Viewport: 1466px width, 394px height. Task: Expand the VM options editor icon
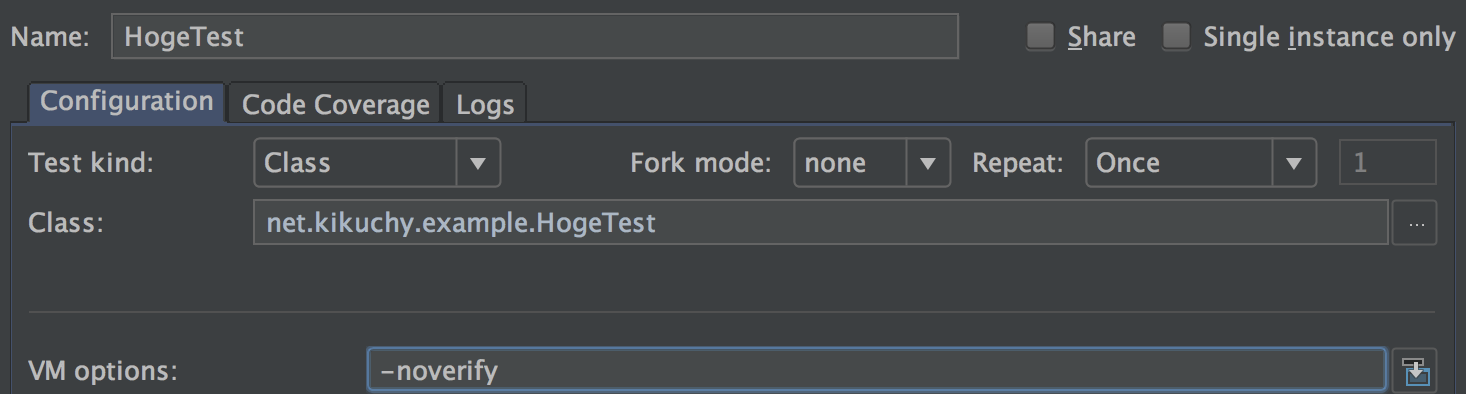point(1415,370)
